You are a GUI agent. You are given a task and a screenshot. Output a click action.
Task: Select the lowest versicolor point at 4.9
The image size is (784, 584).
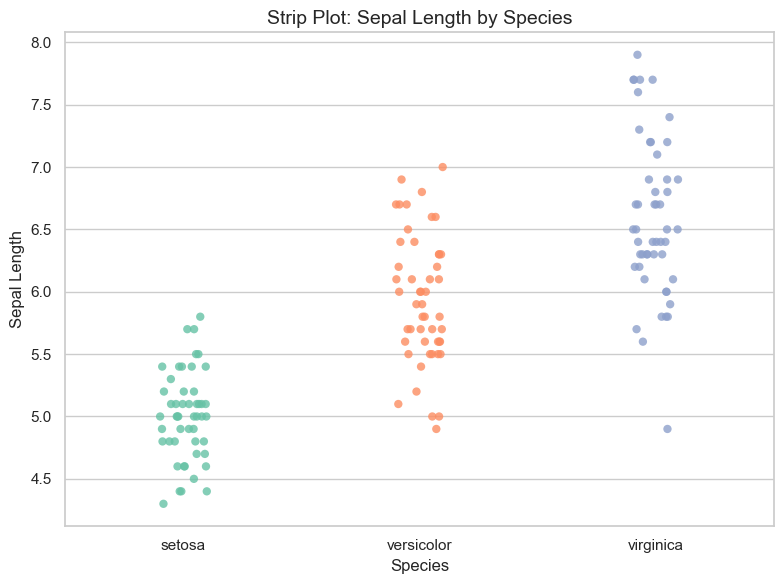point(436,429)
